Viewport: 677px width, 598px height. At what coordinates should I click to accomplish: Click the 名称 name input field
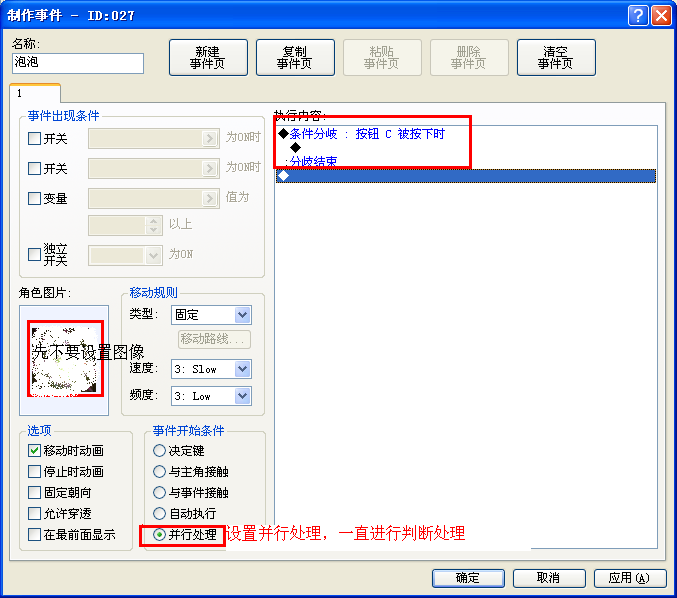tap(78, 63)
